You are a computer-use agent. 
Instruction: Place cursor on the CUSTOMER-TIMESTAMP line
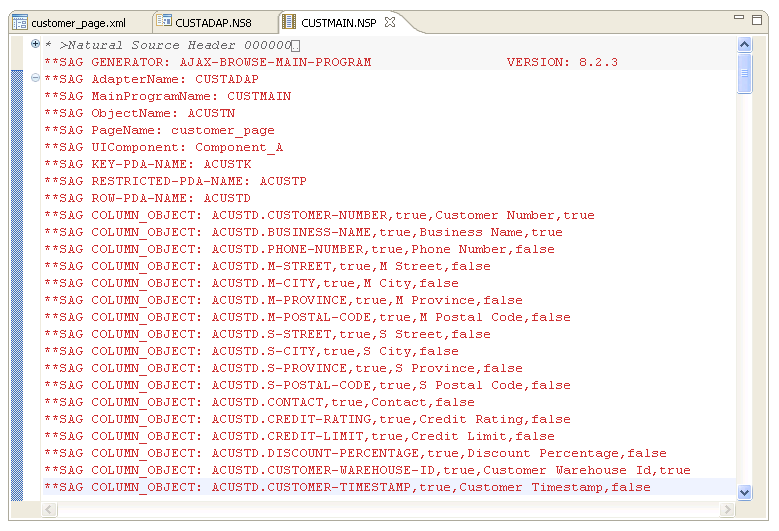pyautogui.click(x=346, y=488)
